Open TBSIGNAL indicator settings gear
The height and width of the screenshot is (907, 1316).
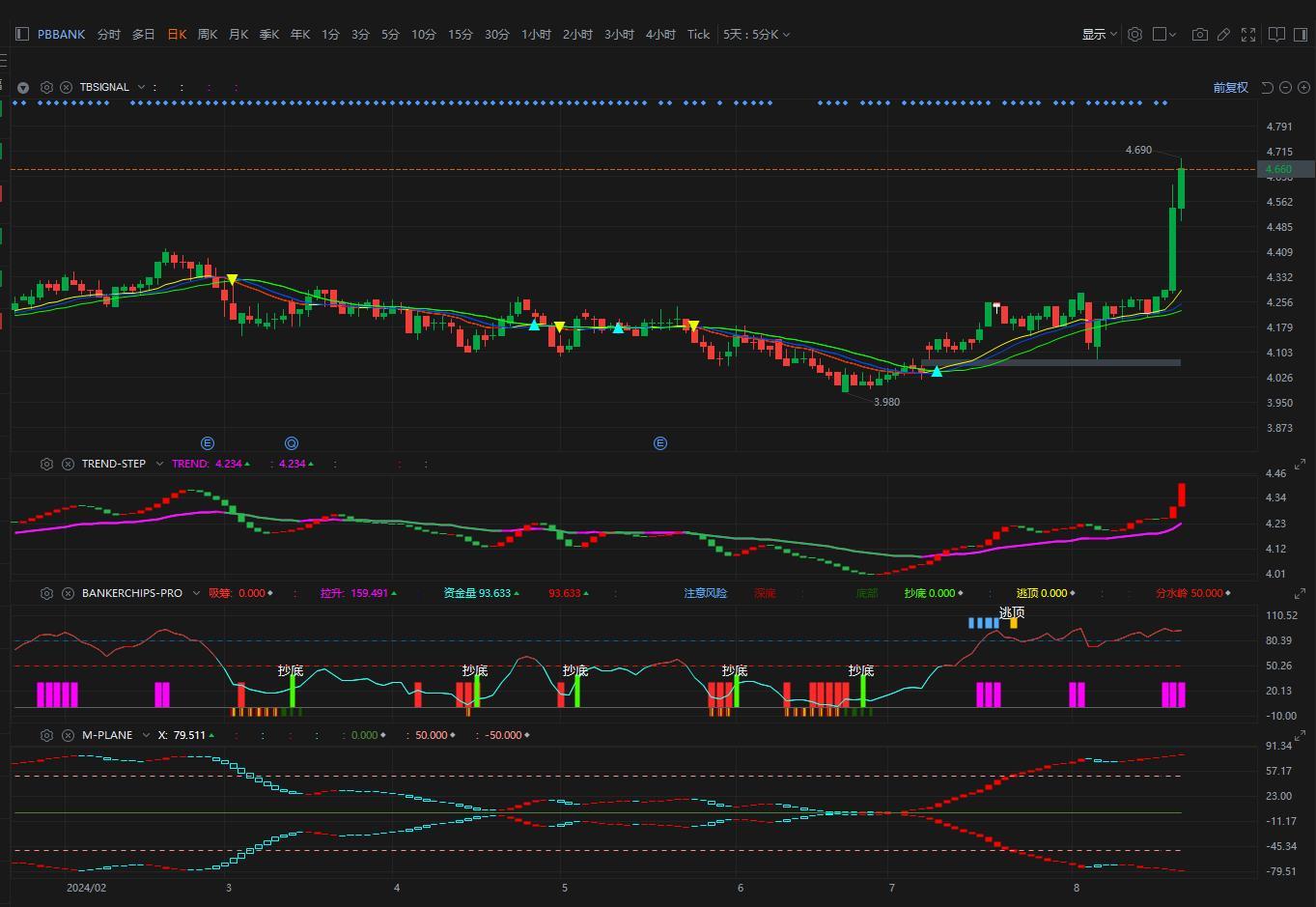pos(46,87)
